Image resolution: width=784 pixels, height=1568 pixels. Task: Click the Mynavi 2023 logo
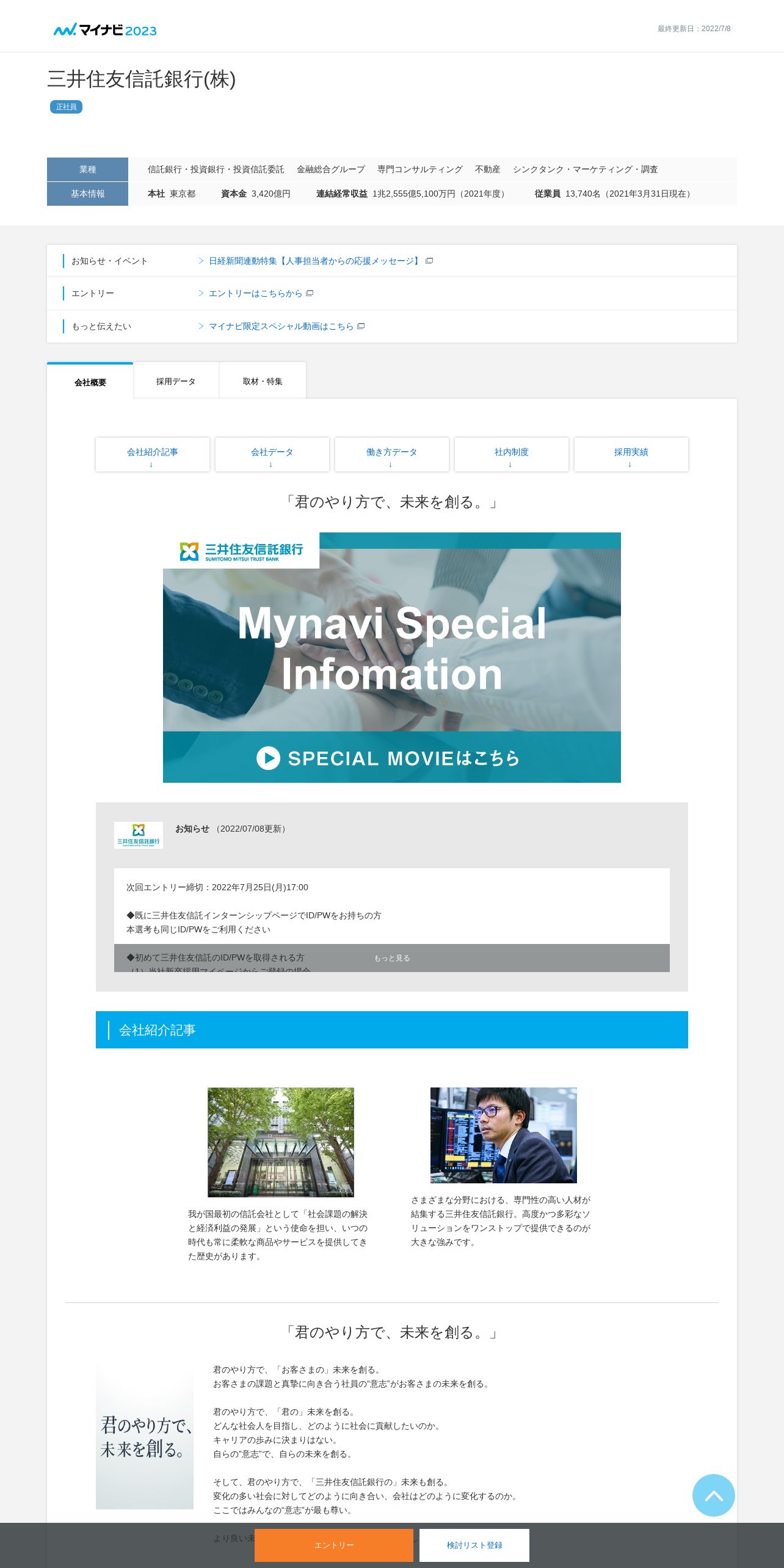[x=105, y=30]
